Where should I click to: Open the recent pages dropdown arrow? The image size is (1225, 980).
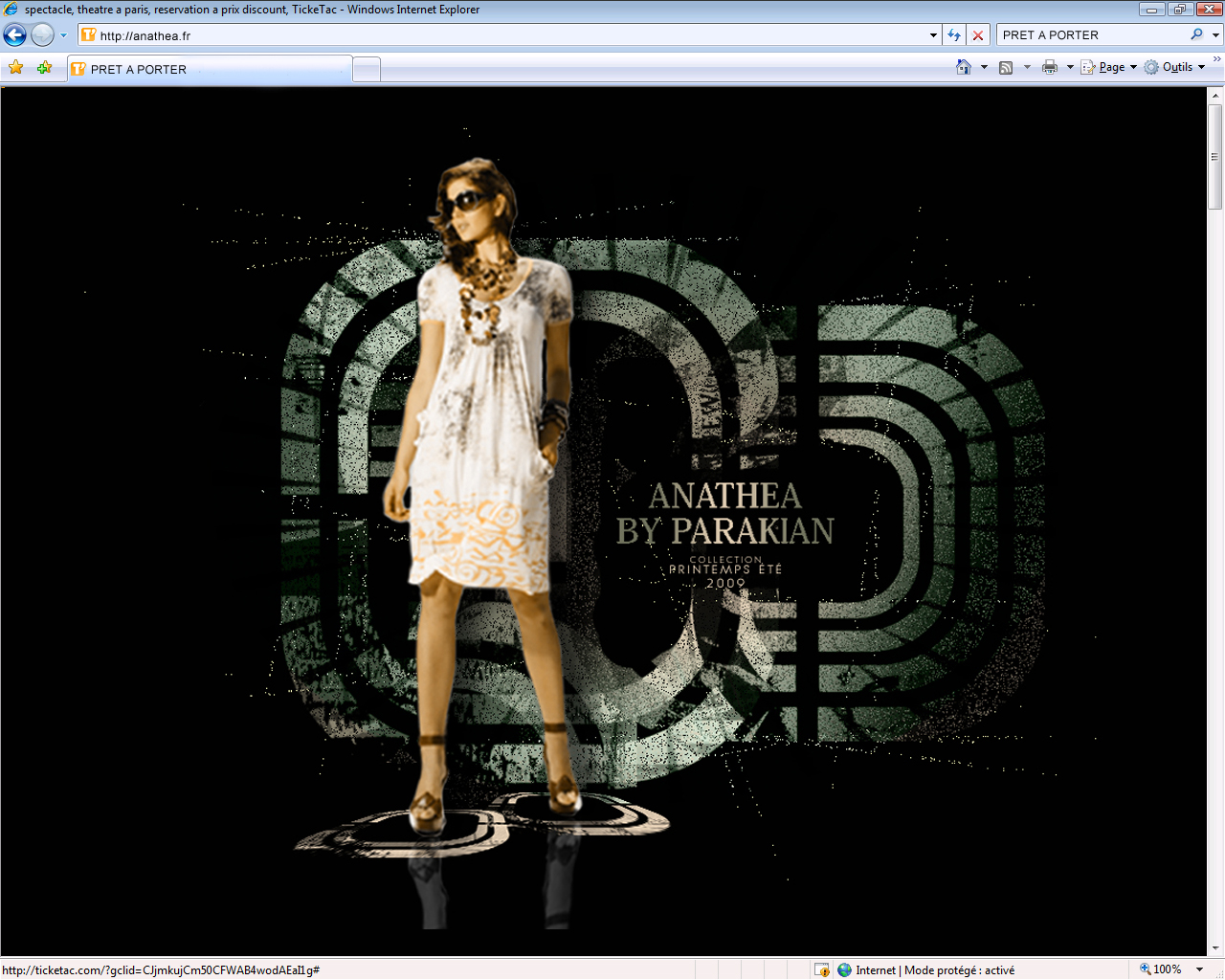tap(63, 35)
